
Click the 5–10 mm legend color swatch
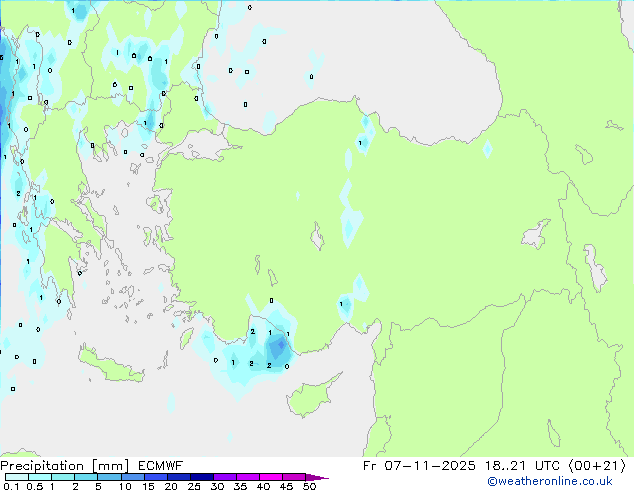(x=109, y=477)
